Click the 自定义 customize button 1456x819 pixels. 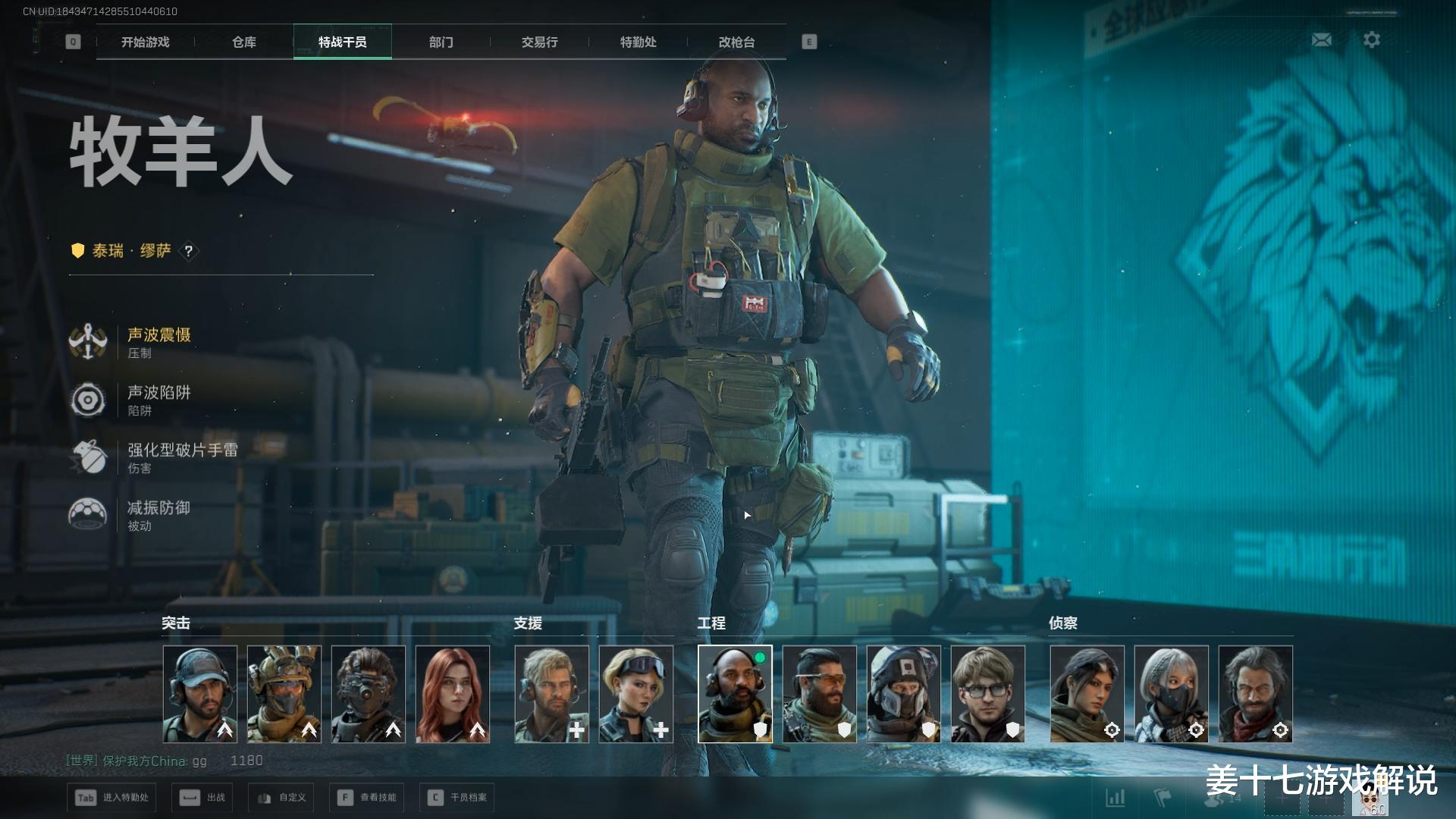coord(281,797)
